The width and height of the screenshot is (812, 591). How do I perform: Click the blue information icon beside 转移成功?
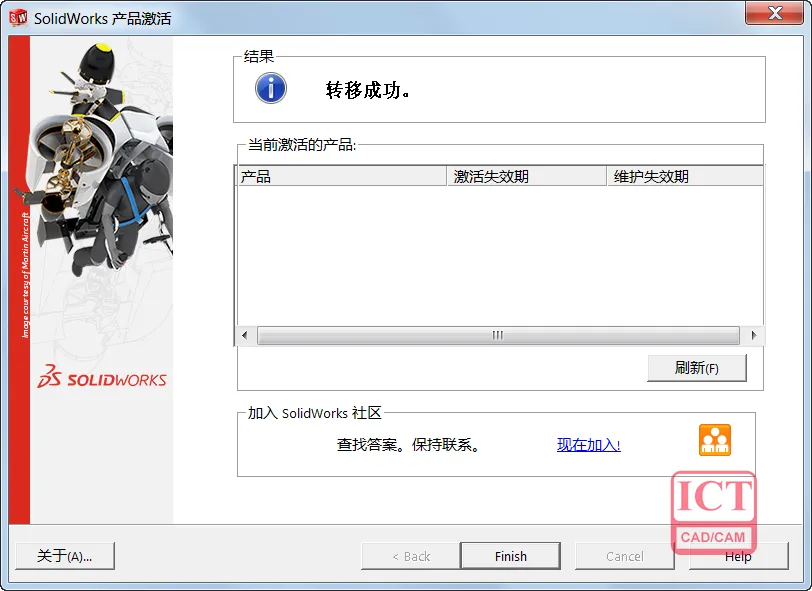pos(270,88)
